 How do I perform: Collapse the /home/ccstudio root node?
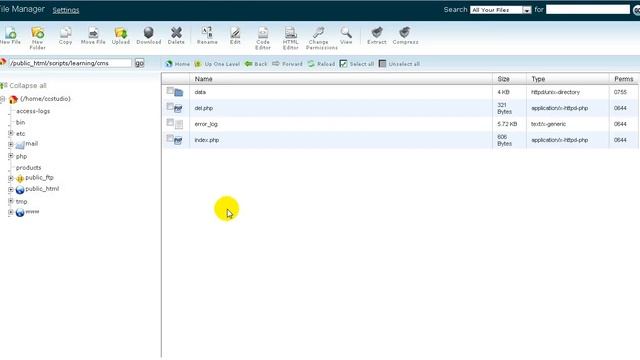tap(2, 99)
